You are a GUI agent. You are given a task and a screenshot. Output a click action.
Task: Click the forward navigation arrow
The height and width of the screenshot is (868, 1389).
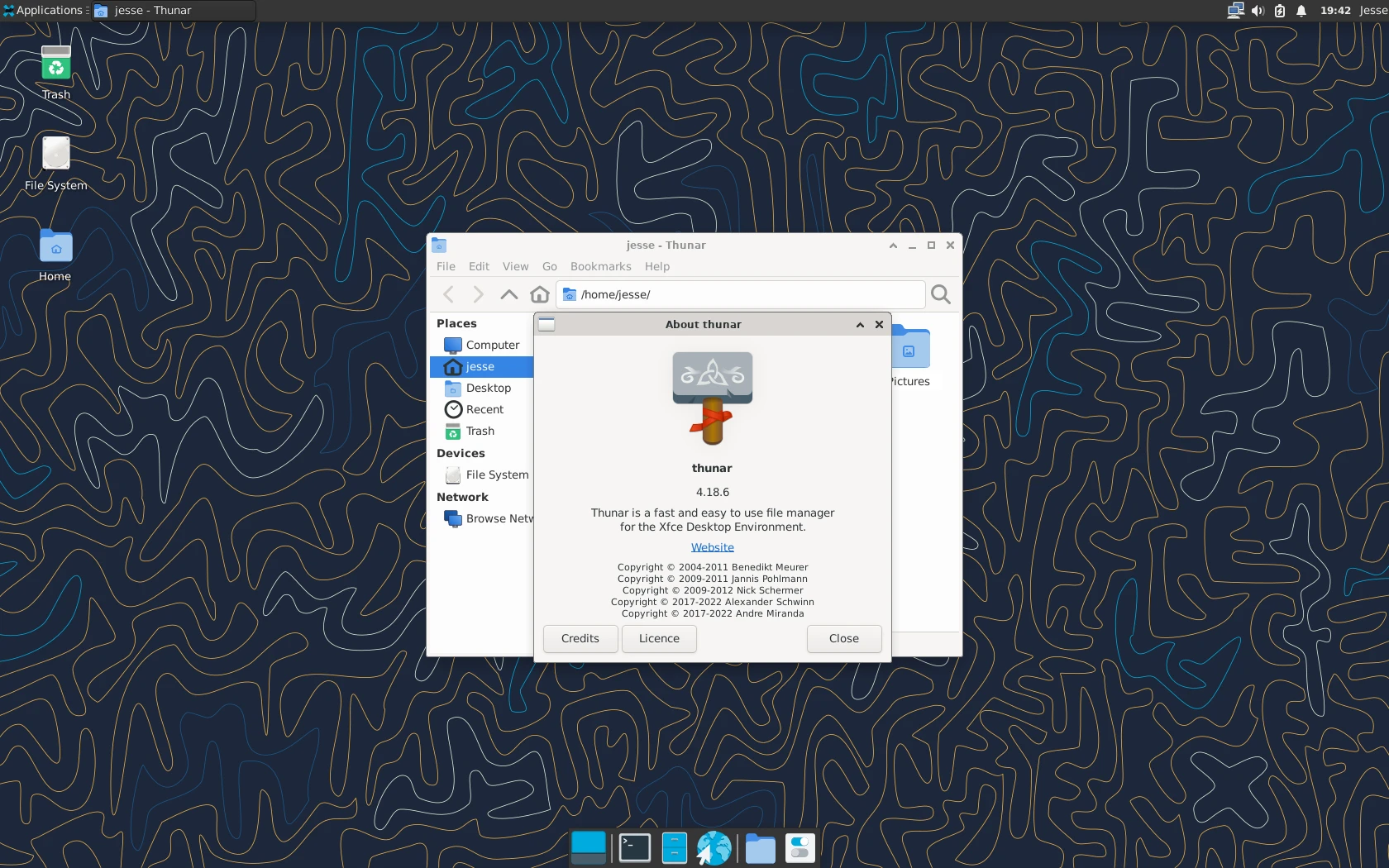click(x=478, y=294)
